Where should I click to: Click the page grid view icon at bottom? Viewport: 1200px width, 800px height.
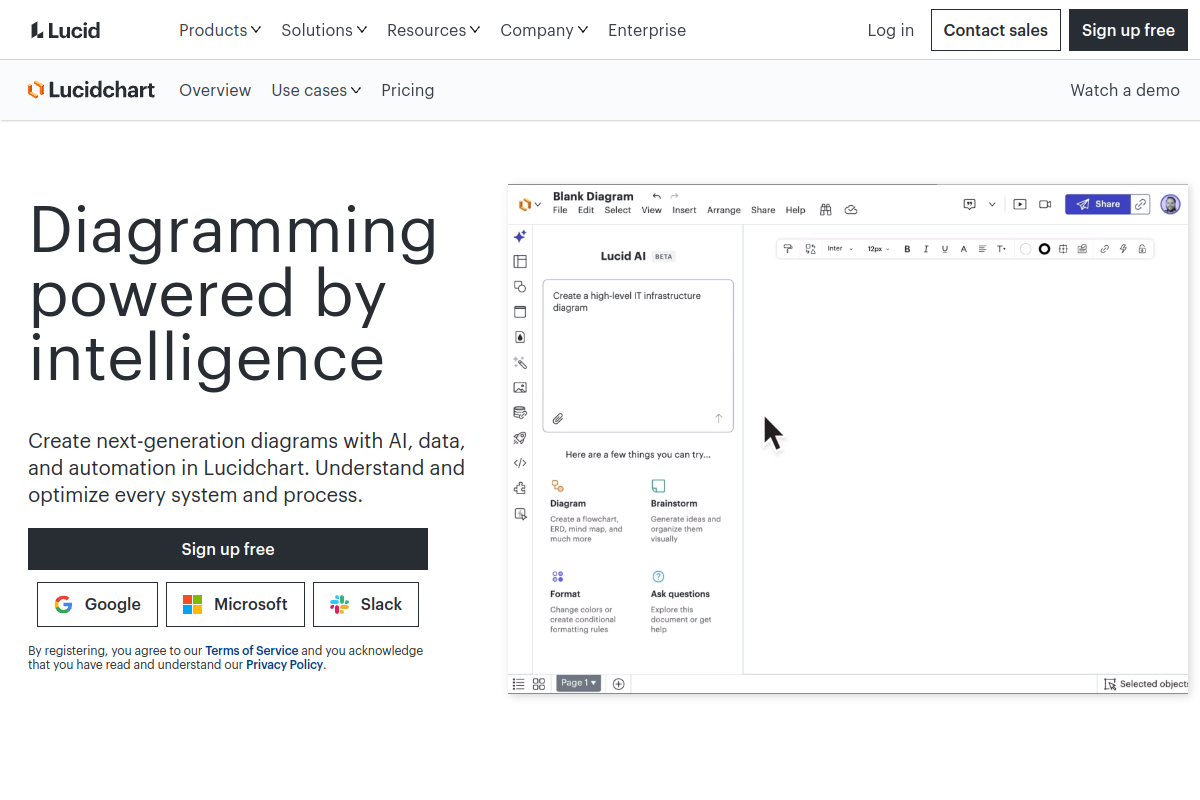point(539,684)
